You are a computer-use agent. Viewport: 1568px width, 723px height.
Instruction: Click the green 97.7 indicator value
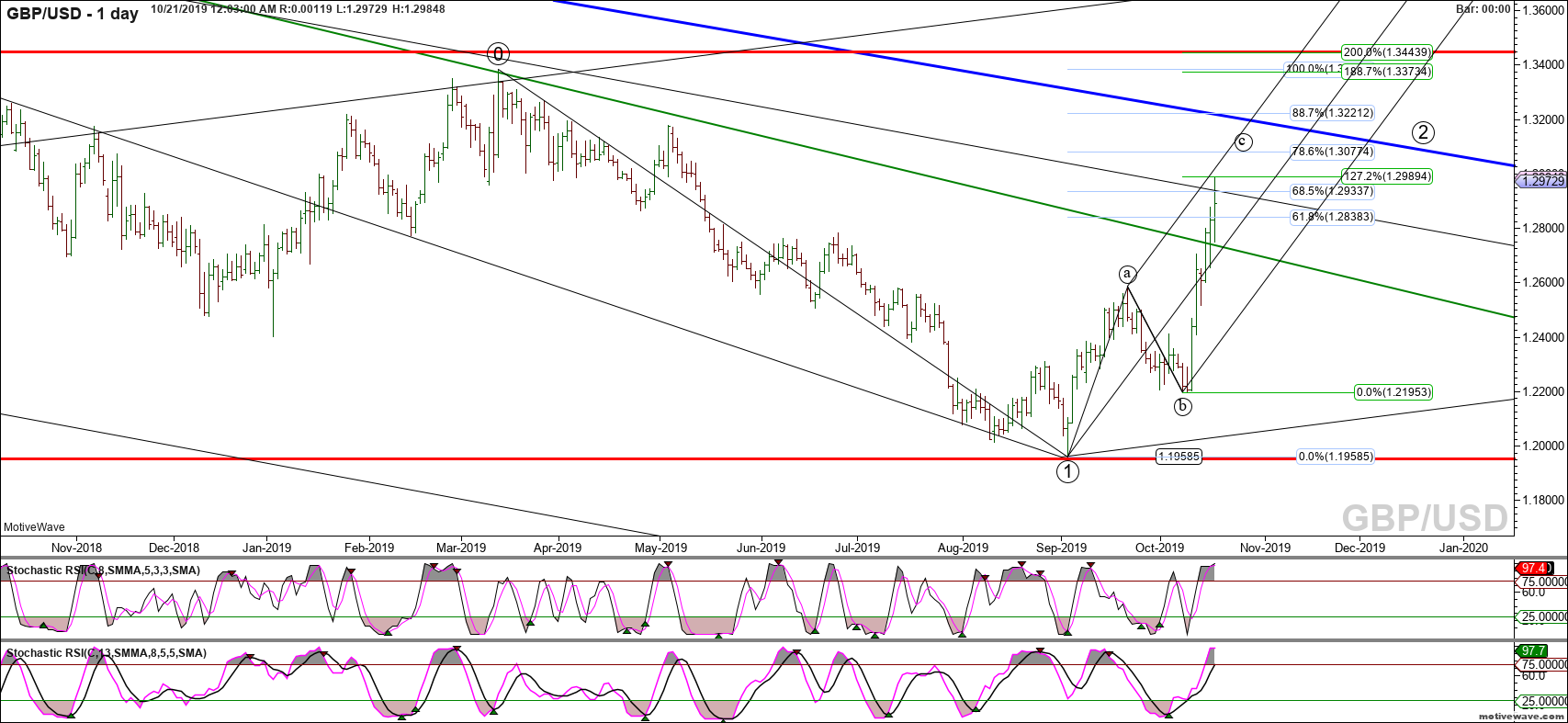click(x=1535, y=651)
